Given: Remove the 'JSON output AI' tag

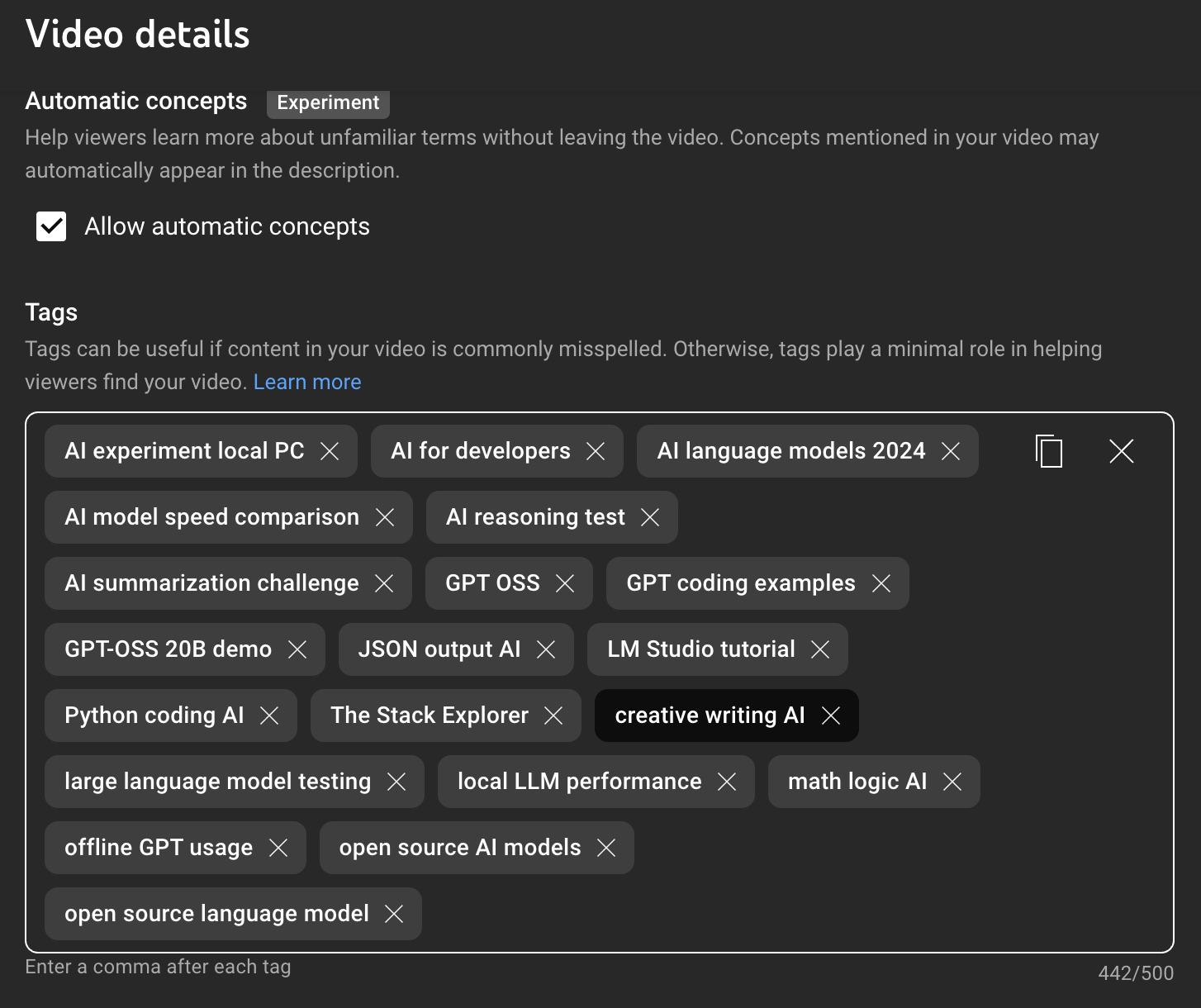Looking at the screenshot, I should tap(546, 649).
